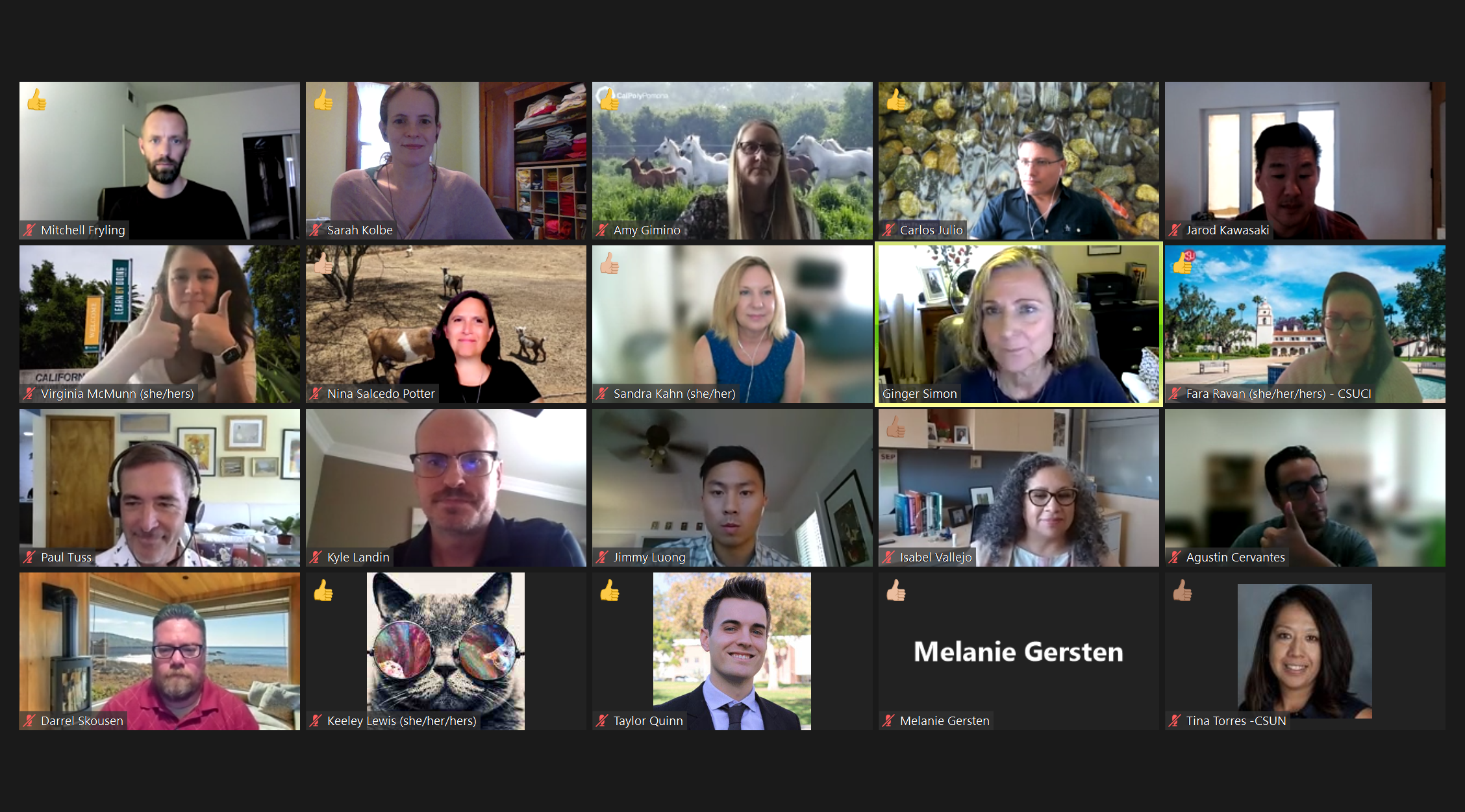Click the Isabel Vallejo name label
Screen dimensions: 1465x812
point(936,557)
